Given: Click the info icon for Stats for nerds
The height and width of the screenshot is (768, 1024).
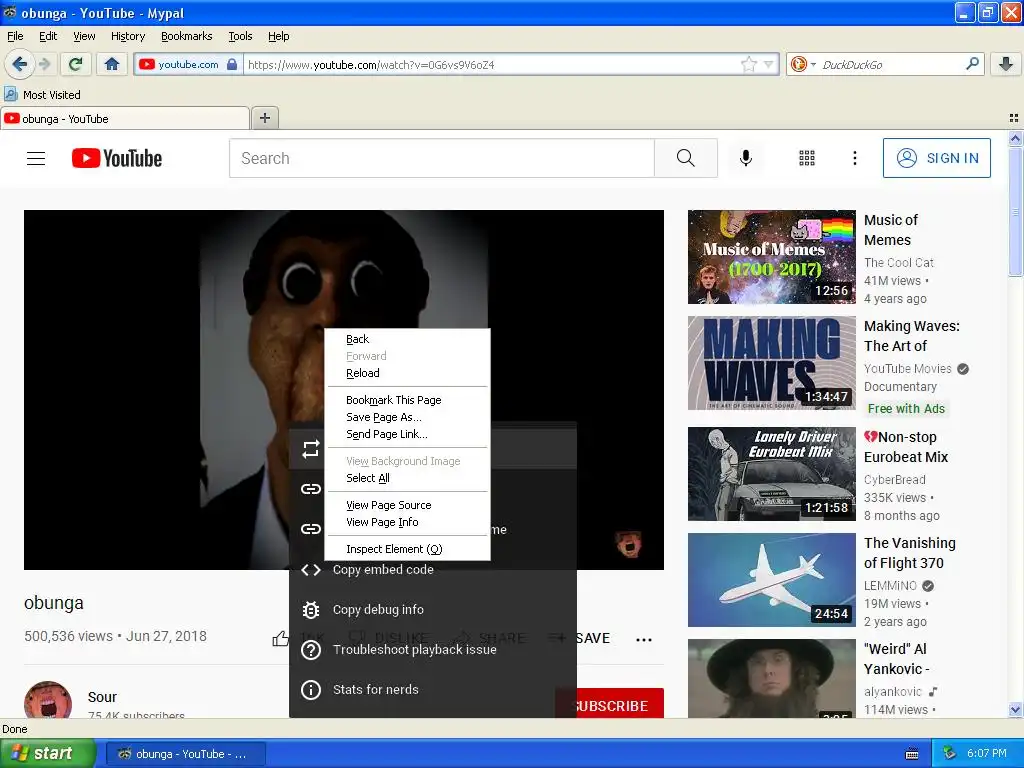Looking at the screenshot, I should pos(311,690).
